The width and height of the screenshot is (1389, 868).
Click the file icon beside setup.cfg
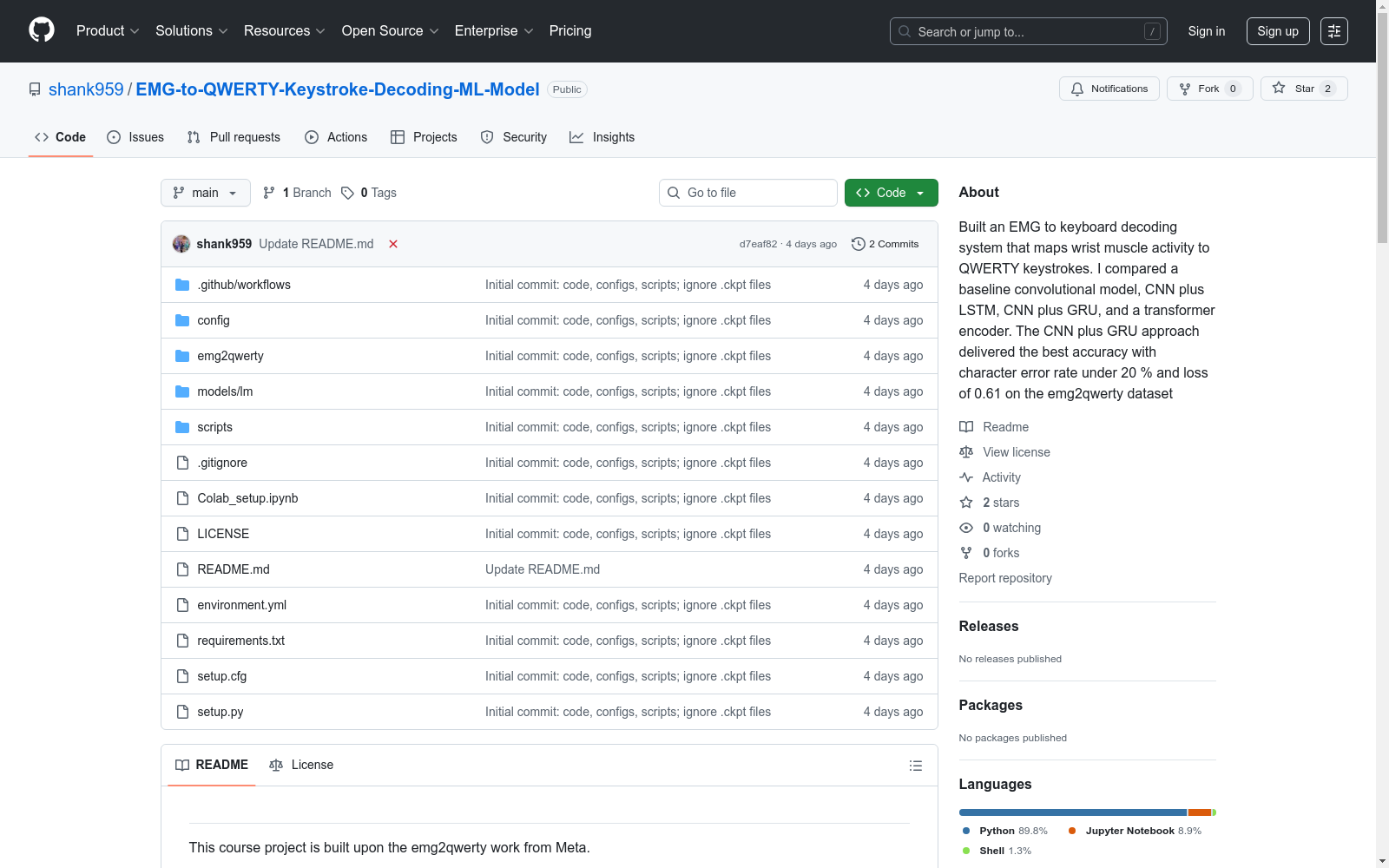[182, 676]
